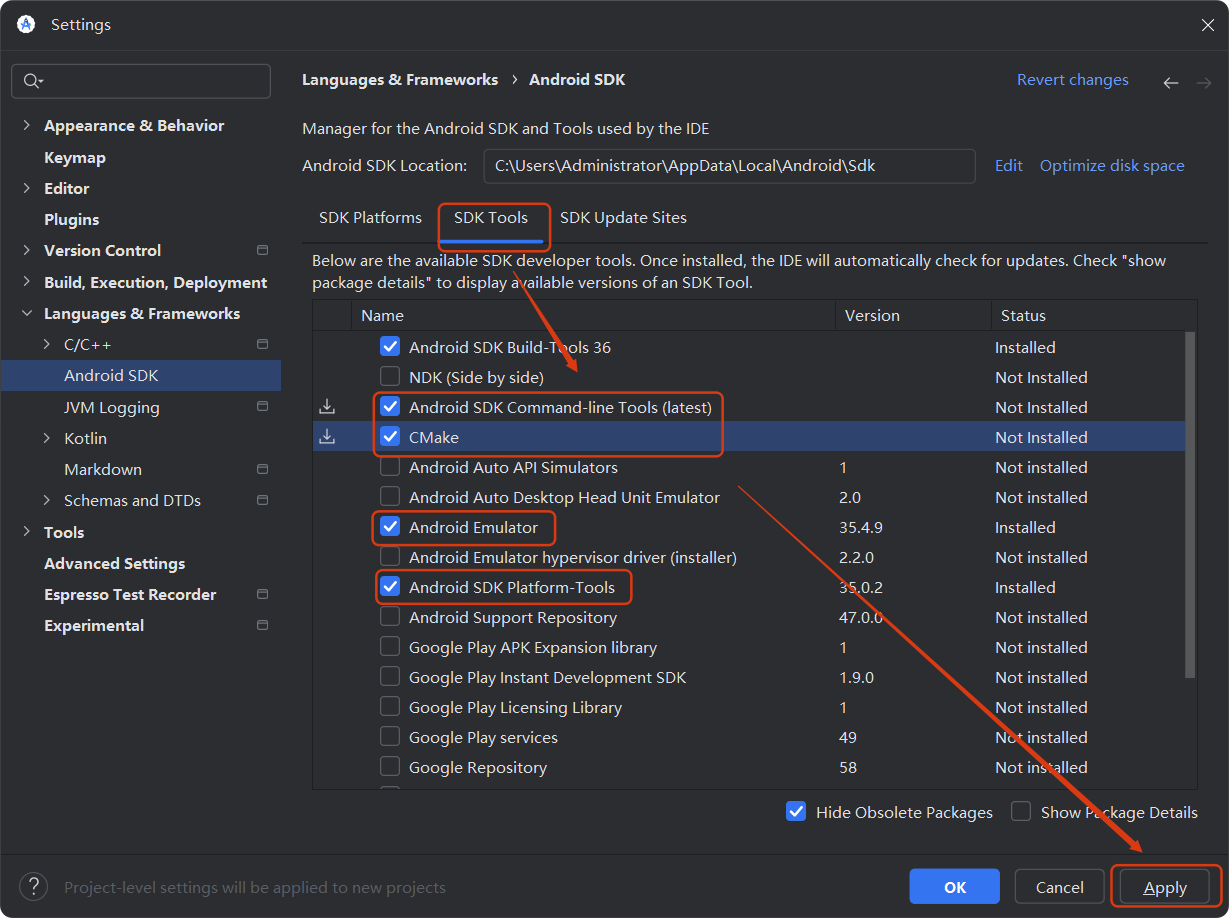Expand Schemas and DTDs node
Image resolution: width=1229 pixels, height=918 pixels.
coord(47,500)
